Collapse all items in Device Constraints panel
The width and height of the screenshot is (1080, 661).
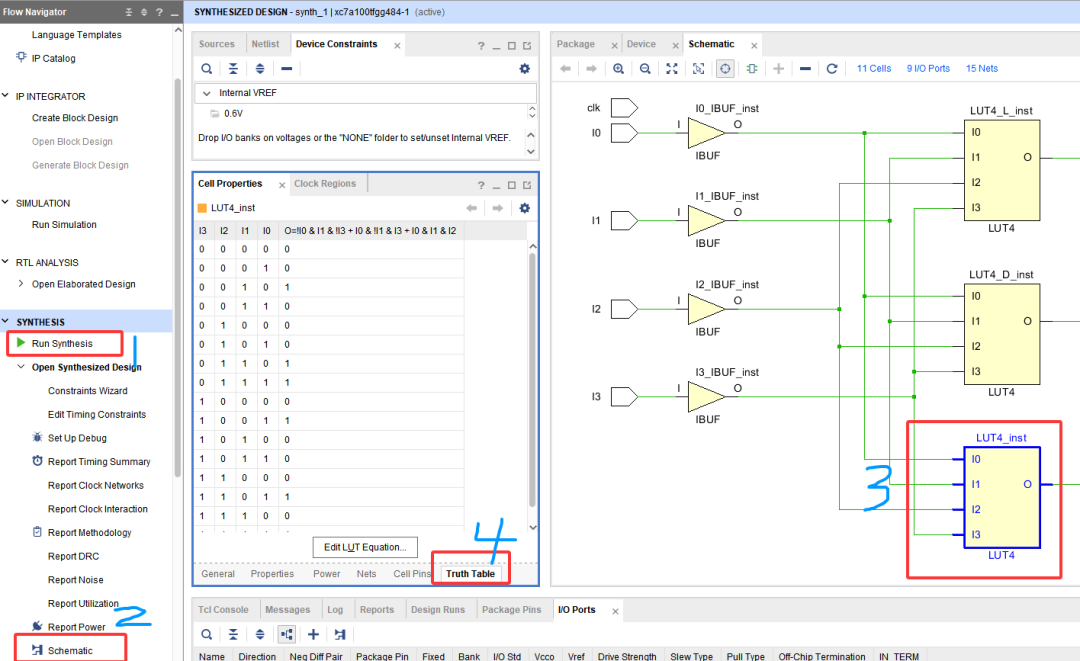coord(233,69)
